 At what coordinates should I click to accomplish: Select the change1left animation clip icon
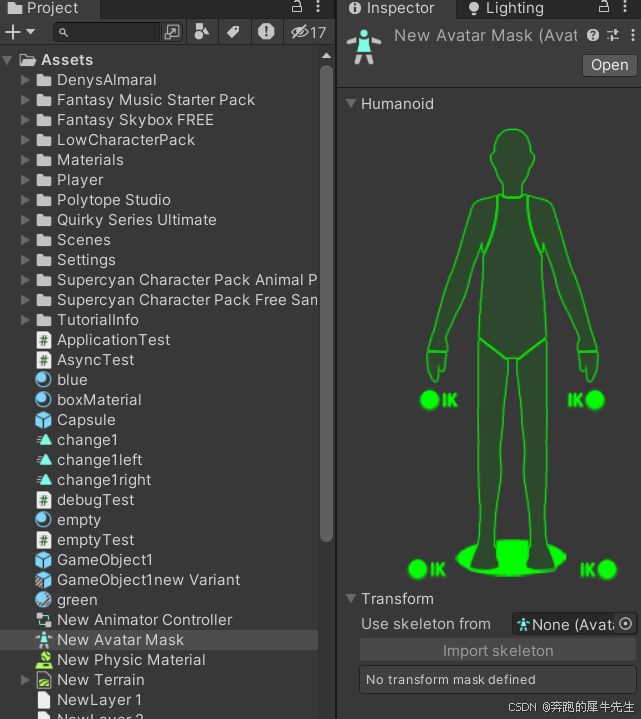pyautogui.click(x=44, y=460)
